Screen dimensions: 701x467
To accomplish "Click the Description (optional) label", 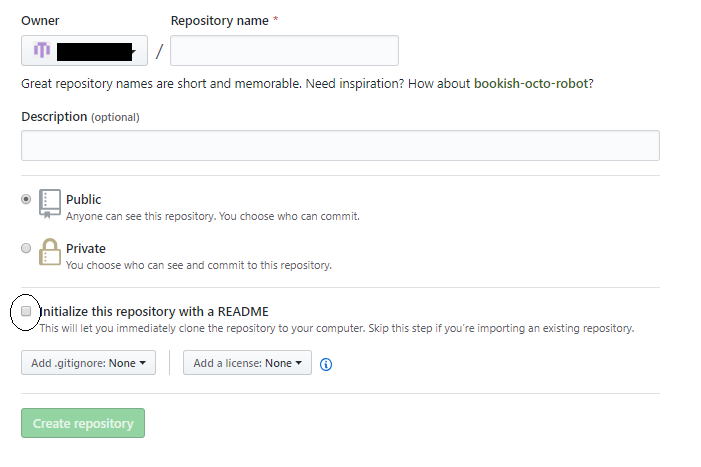I will coord(80,117).
